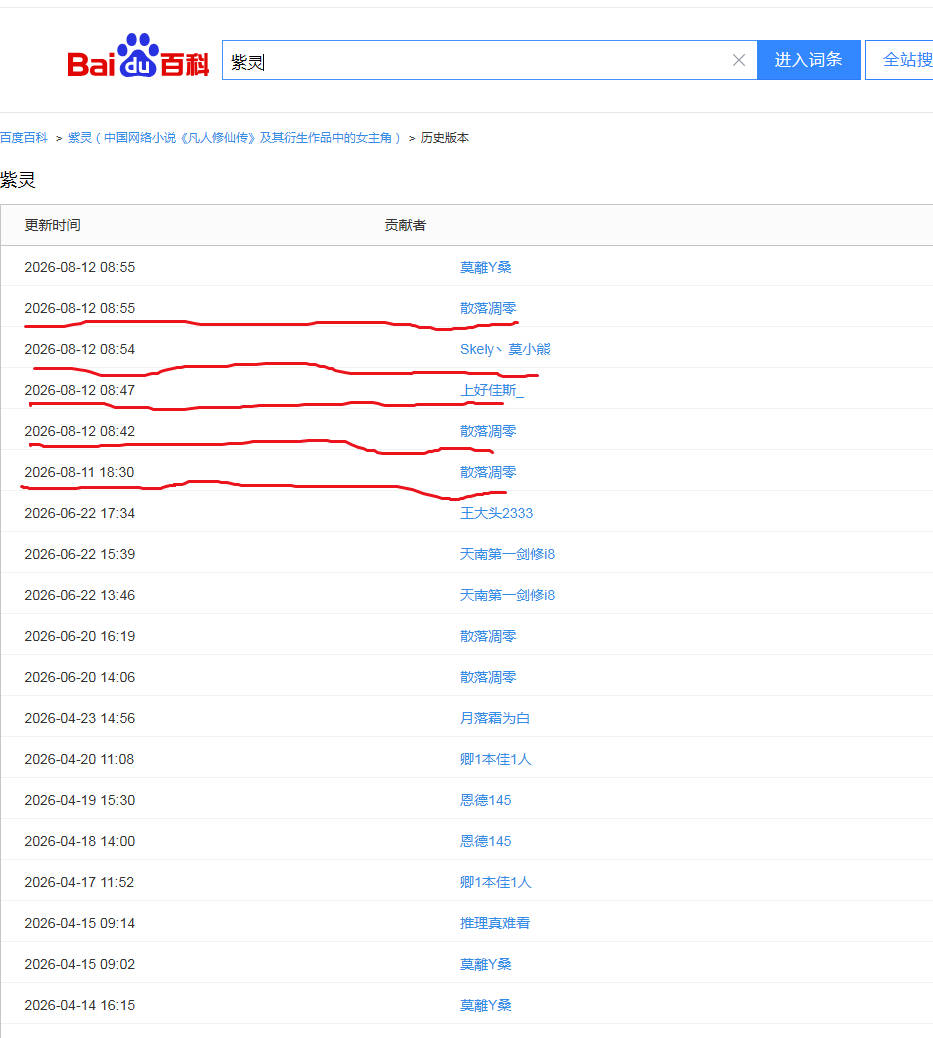Screen dimensions: 933x1038
Task: Select the 2026-06-20 14:06 version row
Action: (x=466, y=677)
